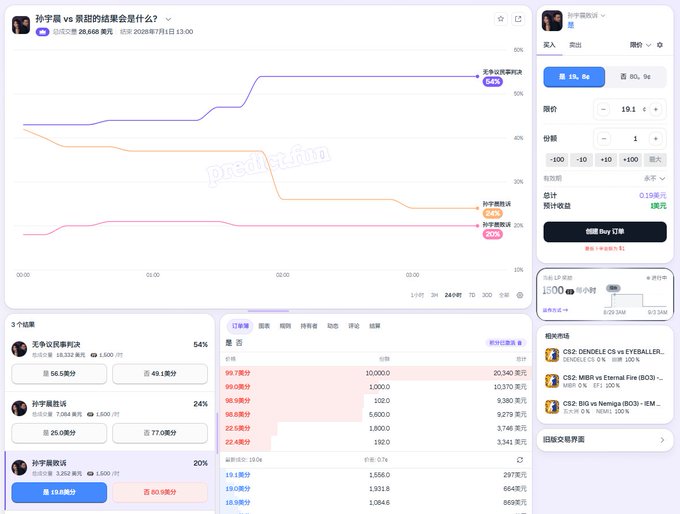
Task: Increase limit price with the plus button
Action: 656,109
